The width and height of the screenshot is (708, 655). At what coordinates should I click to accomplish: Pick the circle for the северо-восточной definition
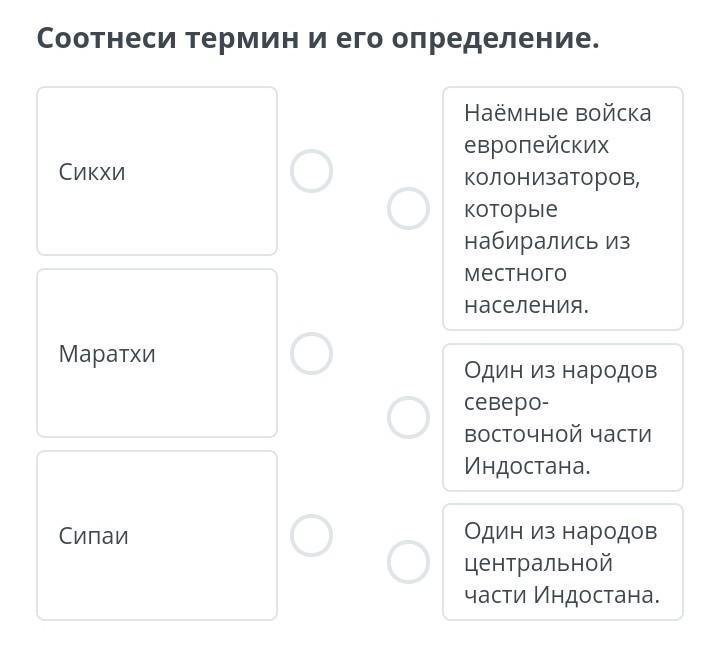[408, 417]
